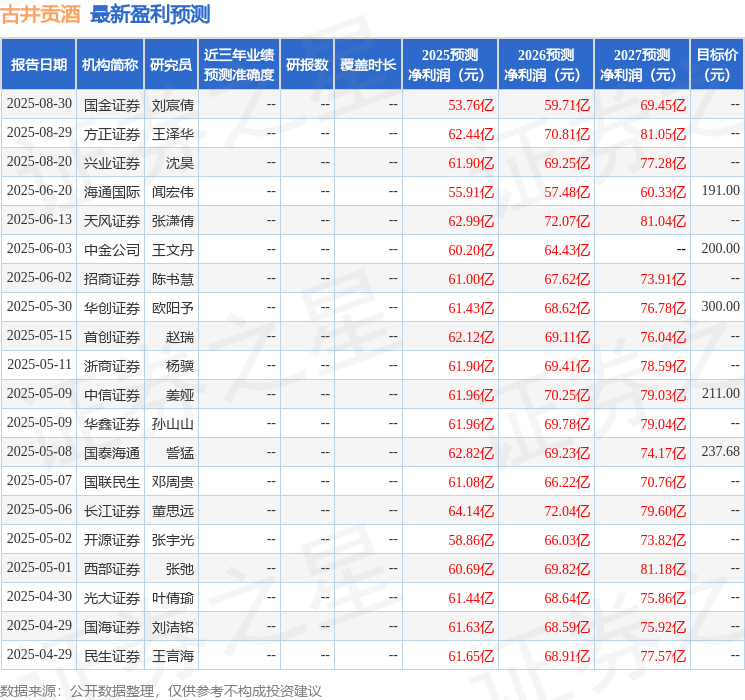Click the 81.18亿 2027 forecast value
The width and height of the screenshot is (745, 700).
663,569
